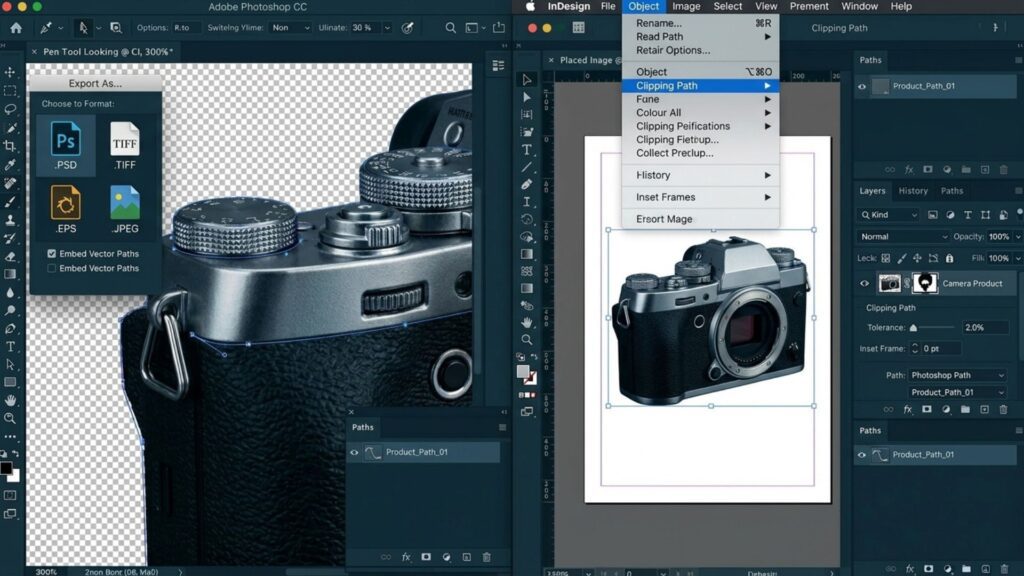Toggle eye in bottom InDesign Paths panel
The height and width of the screenshot is (576, 1024).
(x=862, y=455)
